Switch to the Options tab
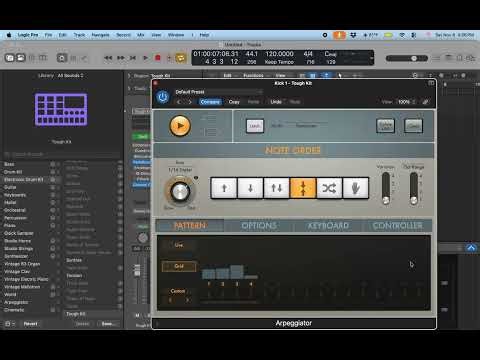Image resolution: width=480 pixels, height=360 pixels. 259,226
